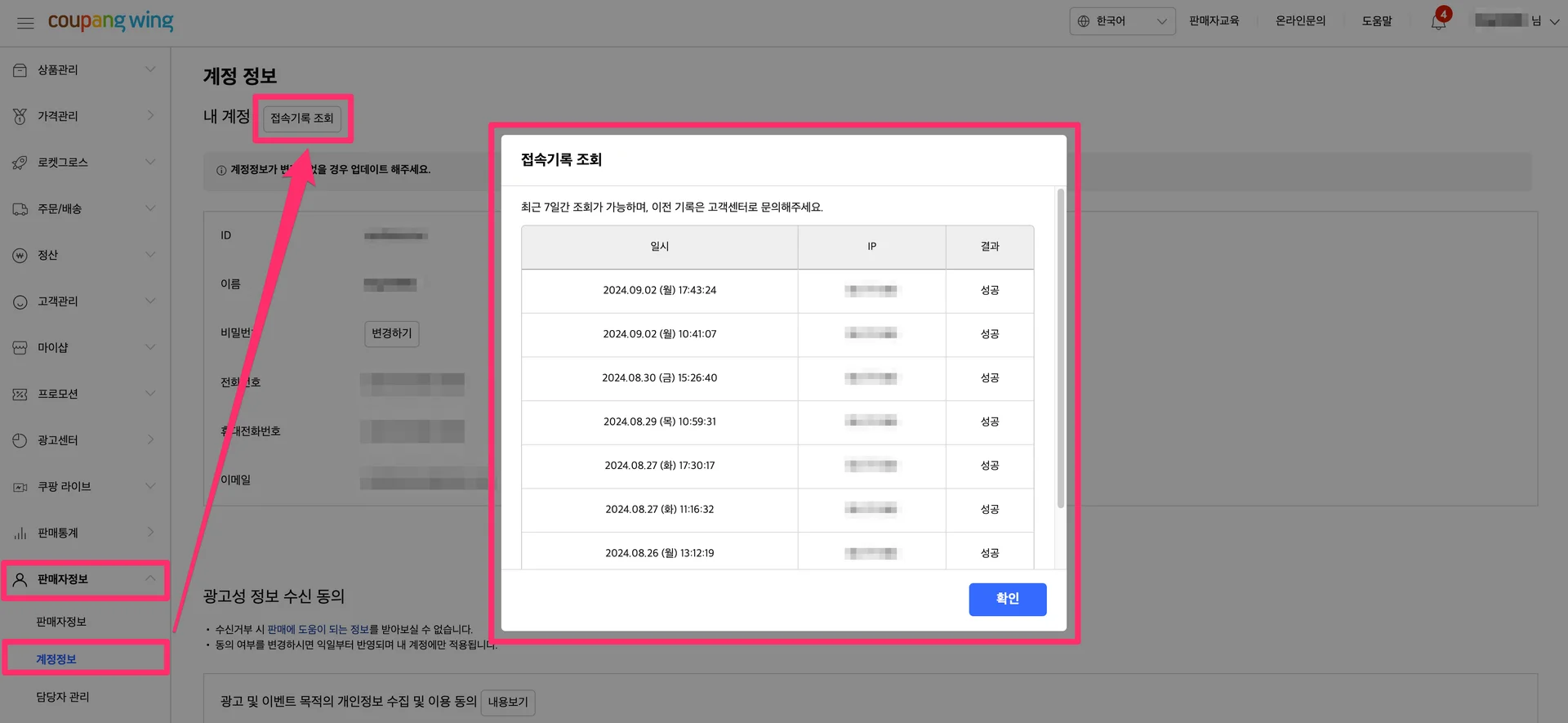The width and height of the screenshot is (1568, 723).
Task: Open 도움말 in the top bar
Action: [x=1377, y=21]
